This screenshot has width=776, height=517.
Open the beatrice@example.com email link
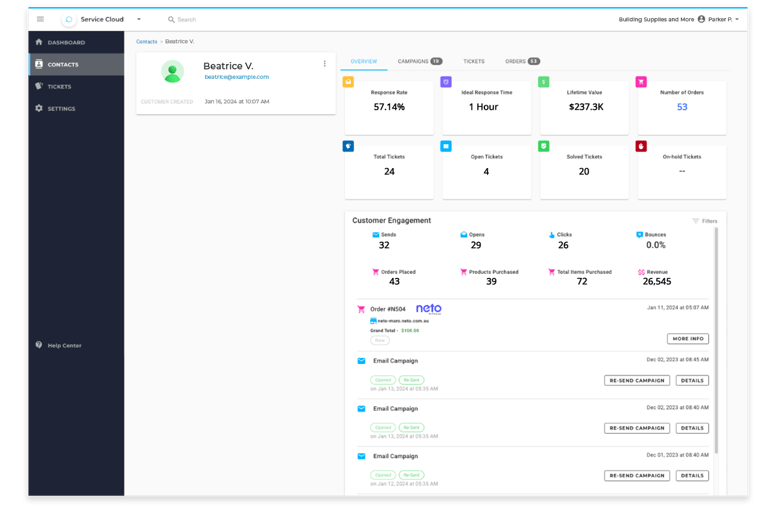tap(237, 77)
